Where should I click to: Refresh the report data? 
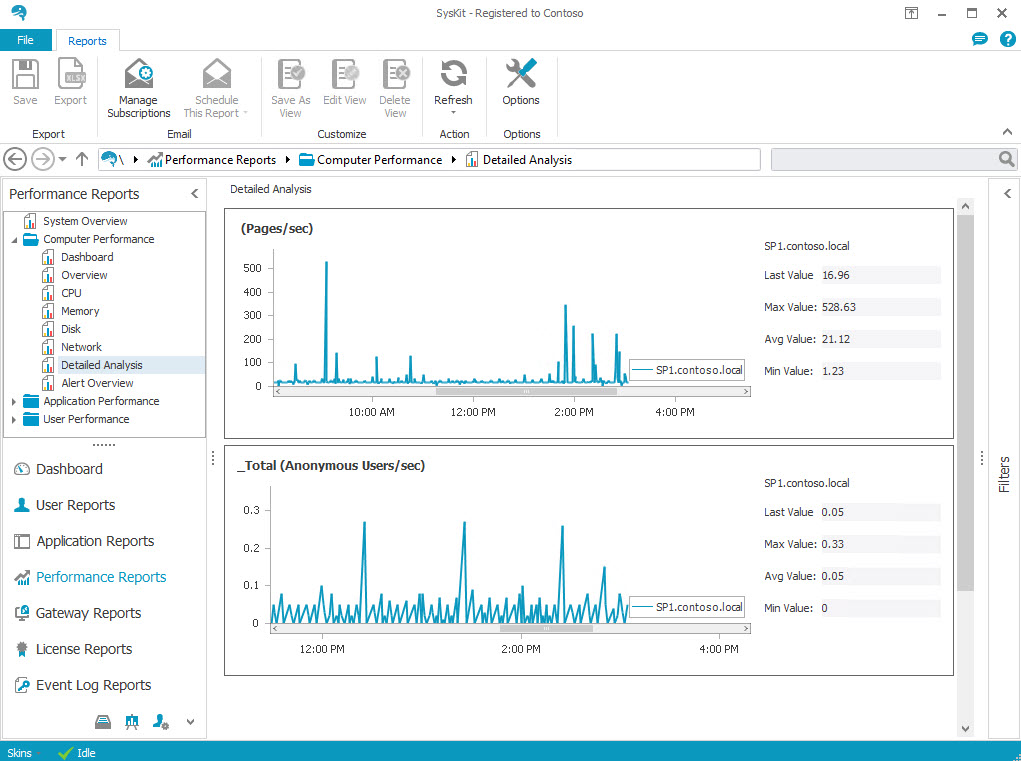(454, 73)
